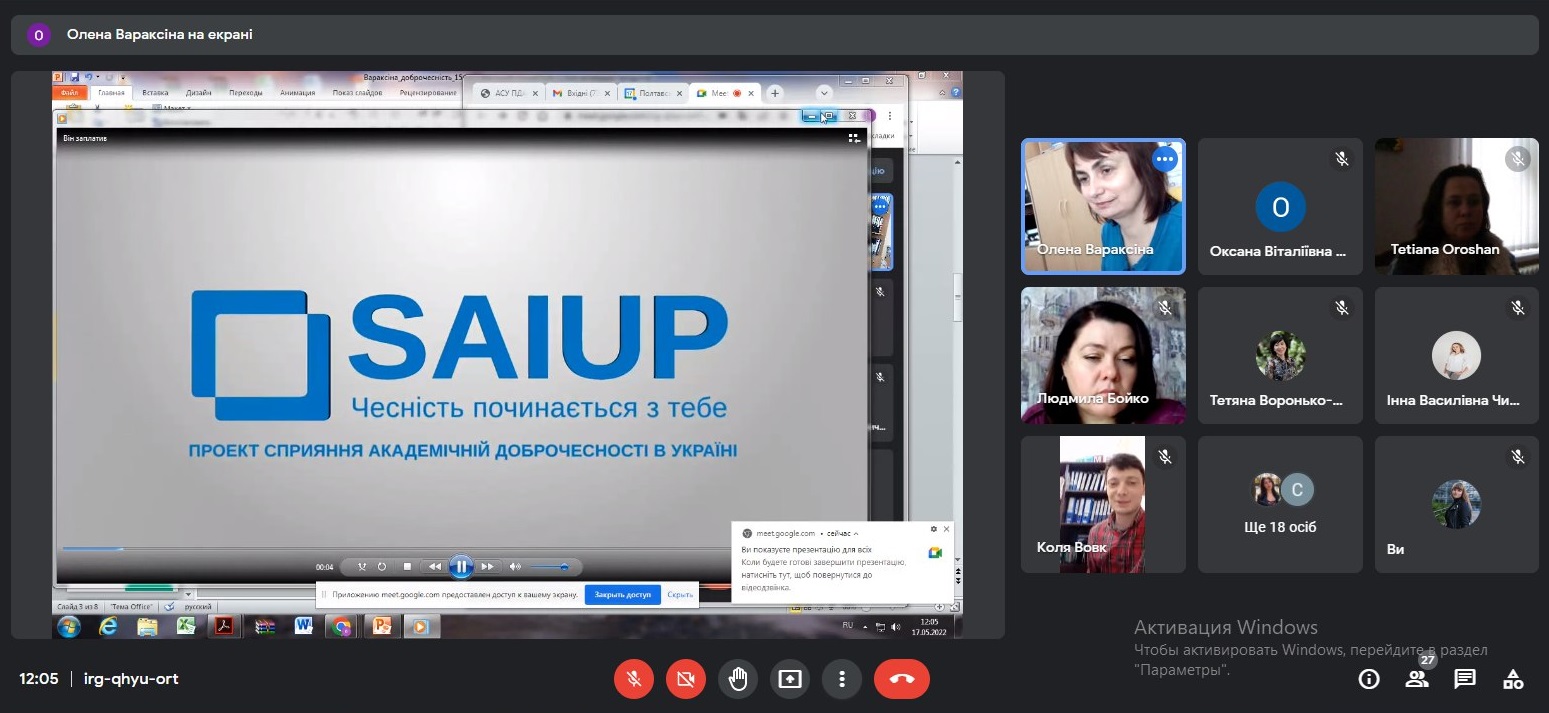
Task: Click 'русский' language in status bar
Action: click(199, 607)
